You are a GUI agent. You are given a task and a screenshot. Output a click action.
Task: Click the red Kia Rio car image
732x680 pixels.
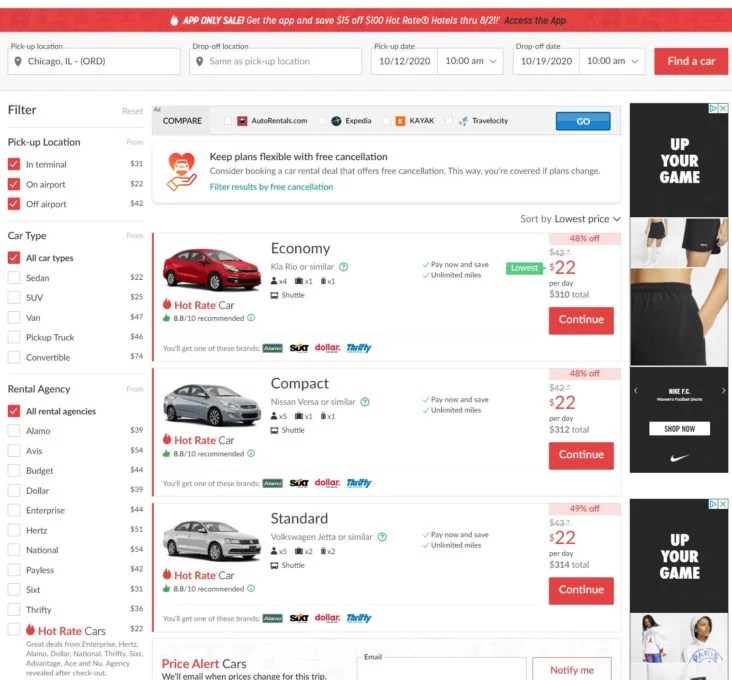pyautogui.click(x=212, y=269)
